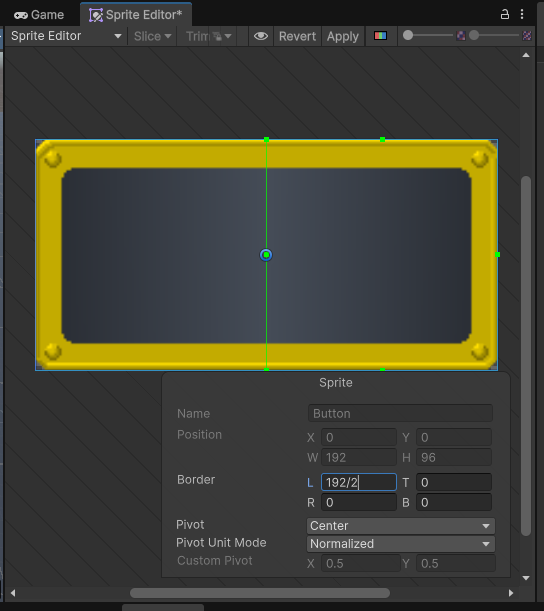Image resolution: width=544 pixels, height=611 pixels.
Task: Toggle the eye preview icon in toolbar
Action: (261, 36)
